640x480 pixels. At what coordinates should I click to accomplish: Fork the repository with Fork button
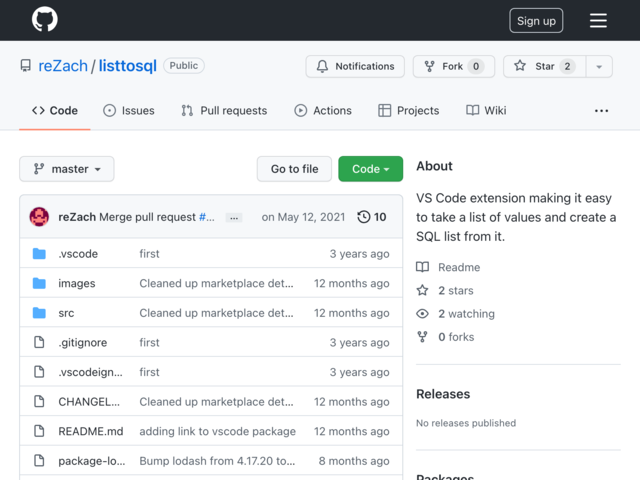pos(454,66)
